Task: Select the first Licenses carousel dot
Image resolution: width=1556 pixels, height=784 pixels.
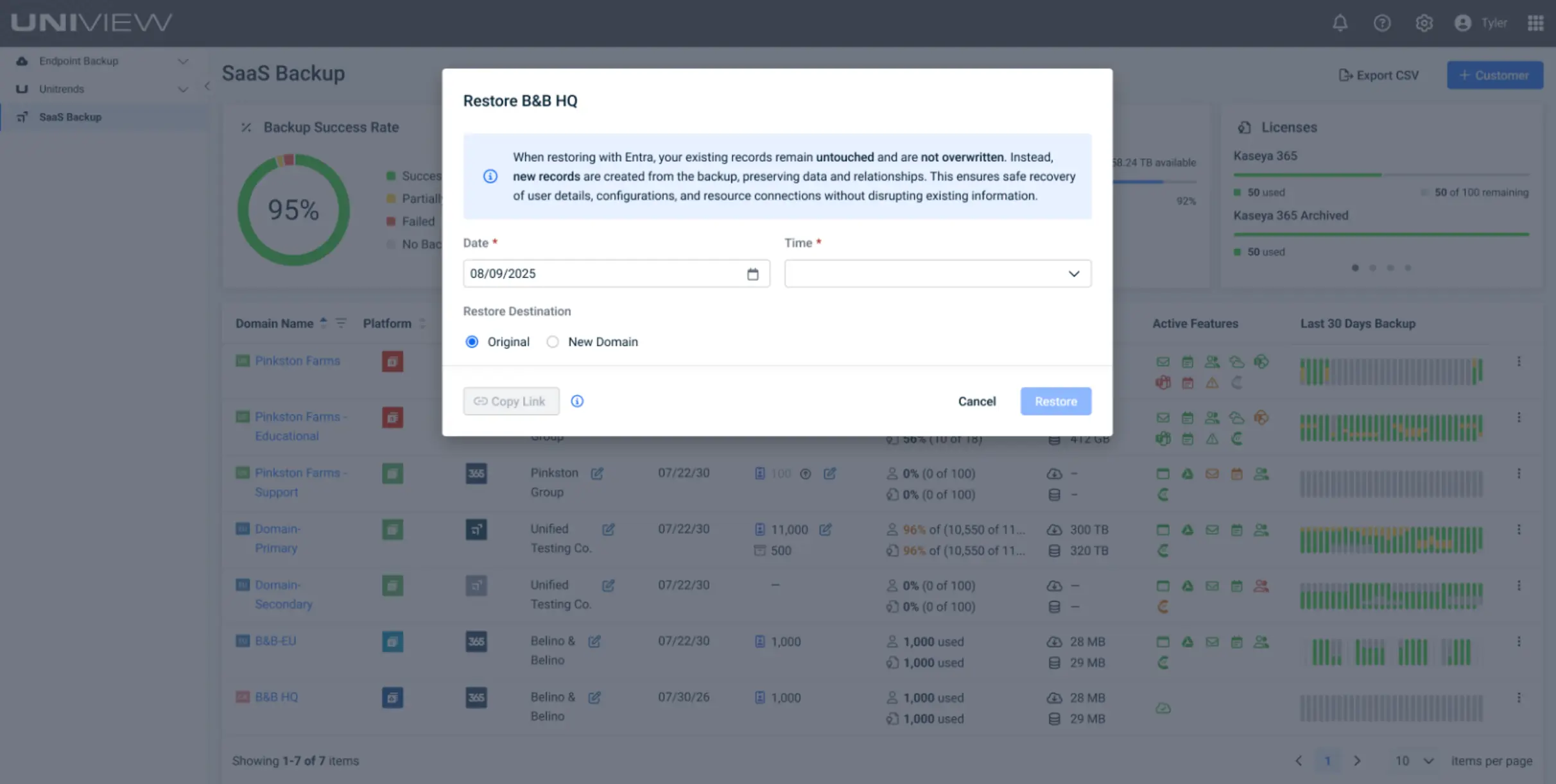Action: 1354,268
